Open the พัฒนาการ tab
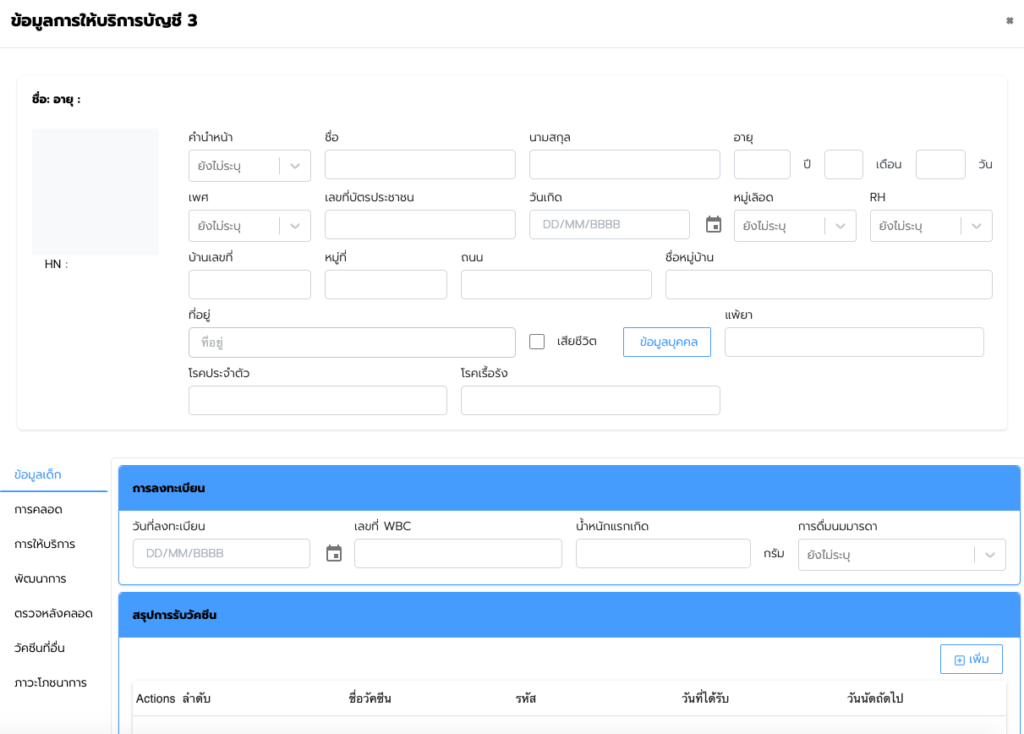The width and height of the screenshot is (1024, 734). pyautogui.click(x=40, y=579)
